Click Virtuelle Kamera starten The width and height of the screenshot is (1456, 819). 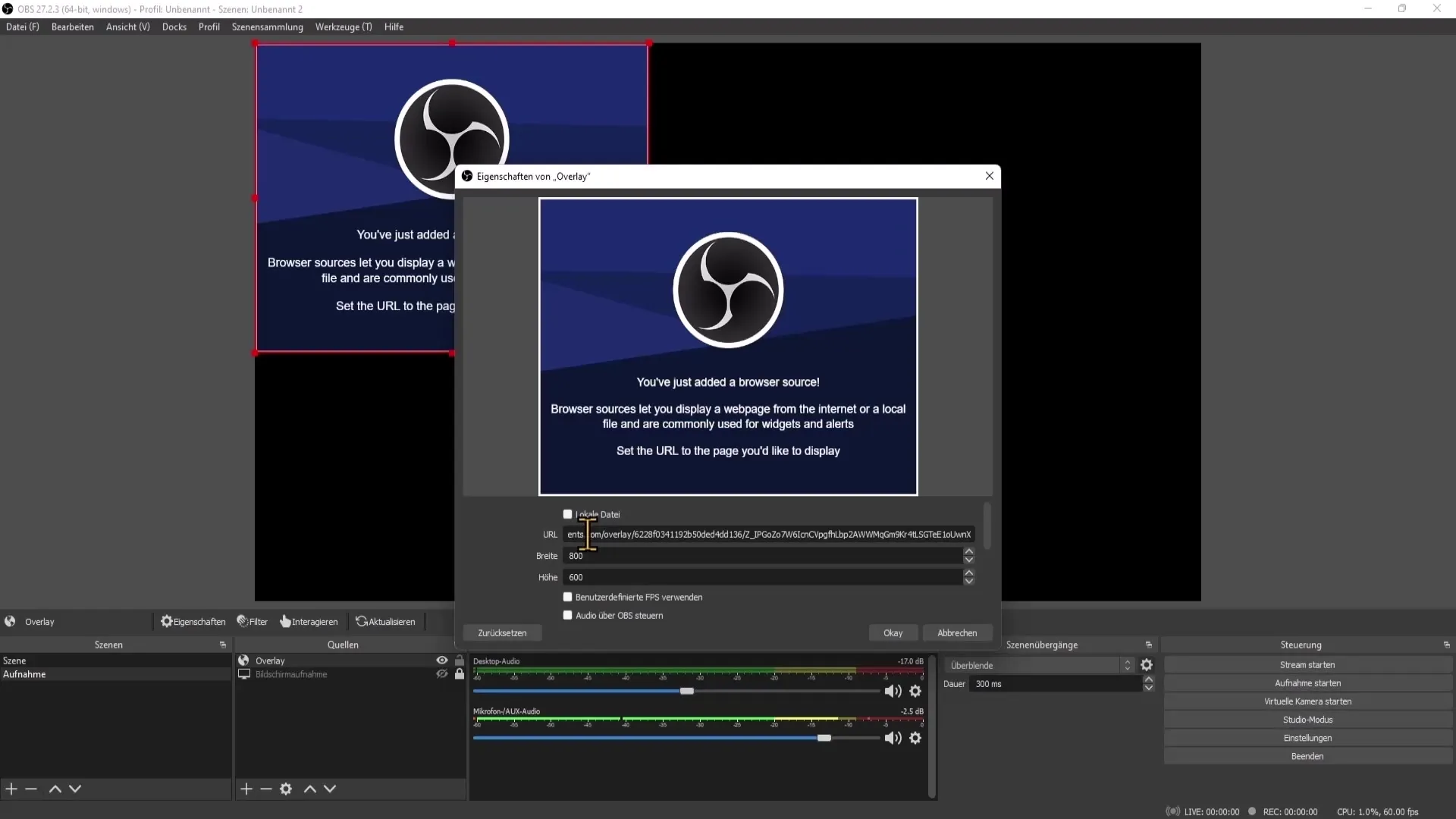[x=1307, y=701]
